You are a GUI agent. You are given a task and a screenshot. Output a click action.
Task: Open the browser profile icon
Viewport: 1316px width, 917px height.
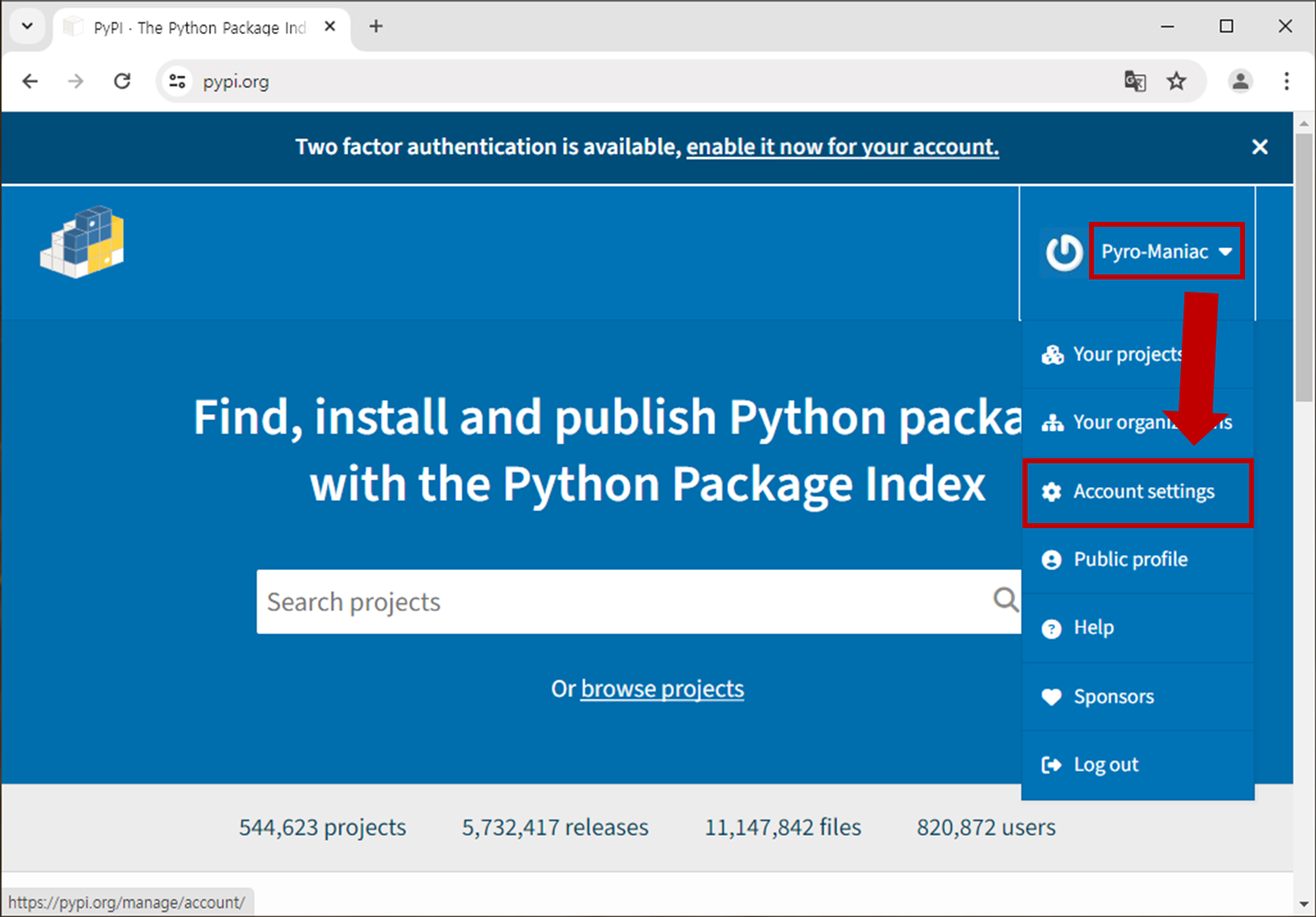point(1240,82)
